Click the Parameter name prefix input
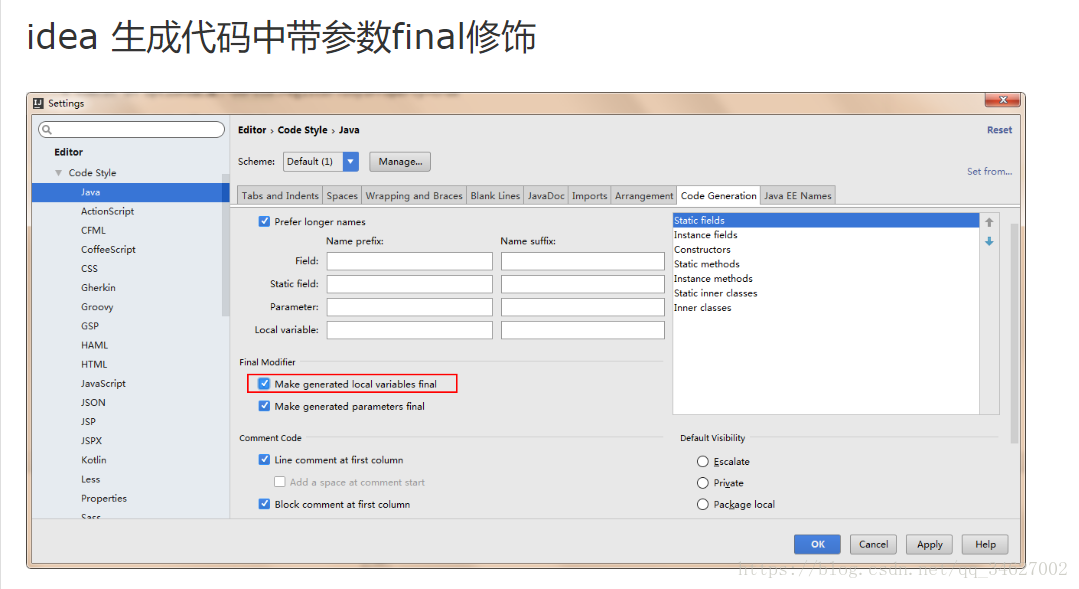1079x589 pixels. click(x=409, y=307)
